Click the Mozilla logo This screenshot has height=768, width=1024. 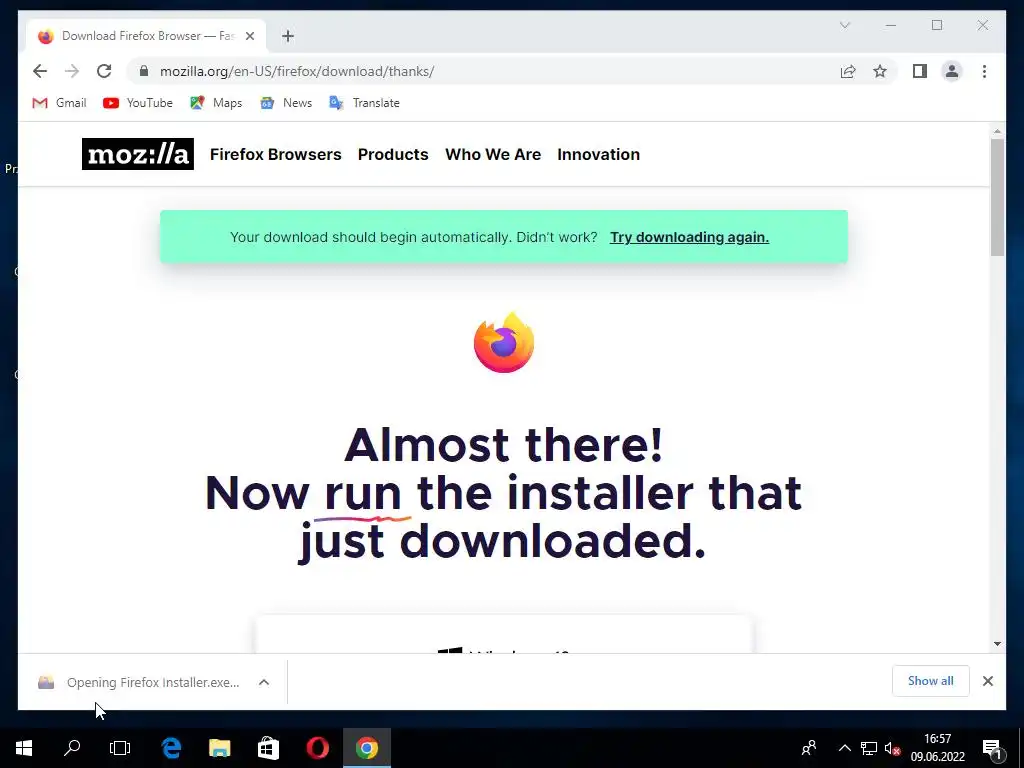coord(138,154)
